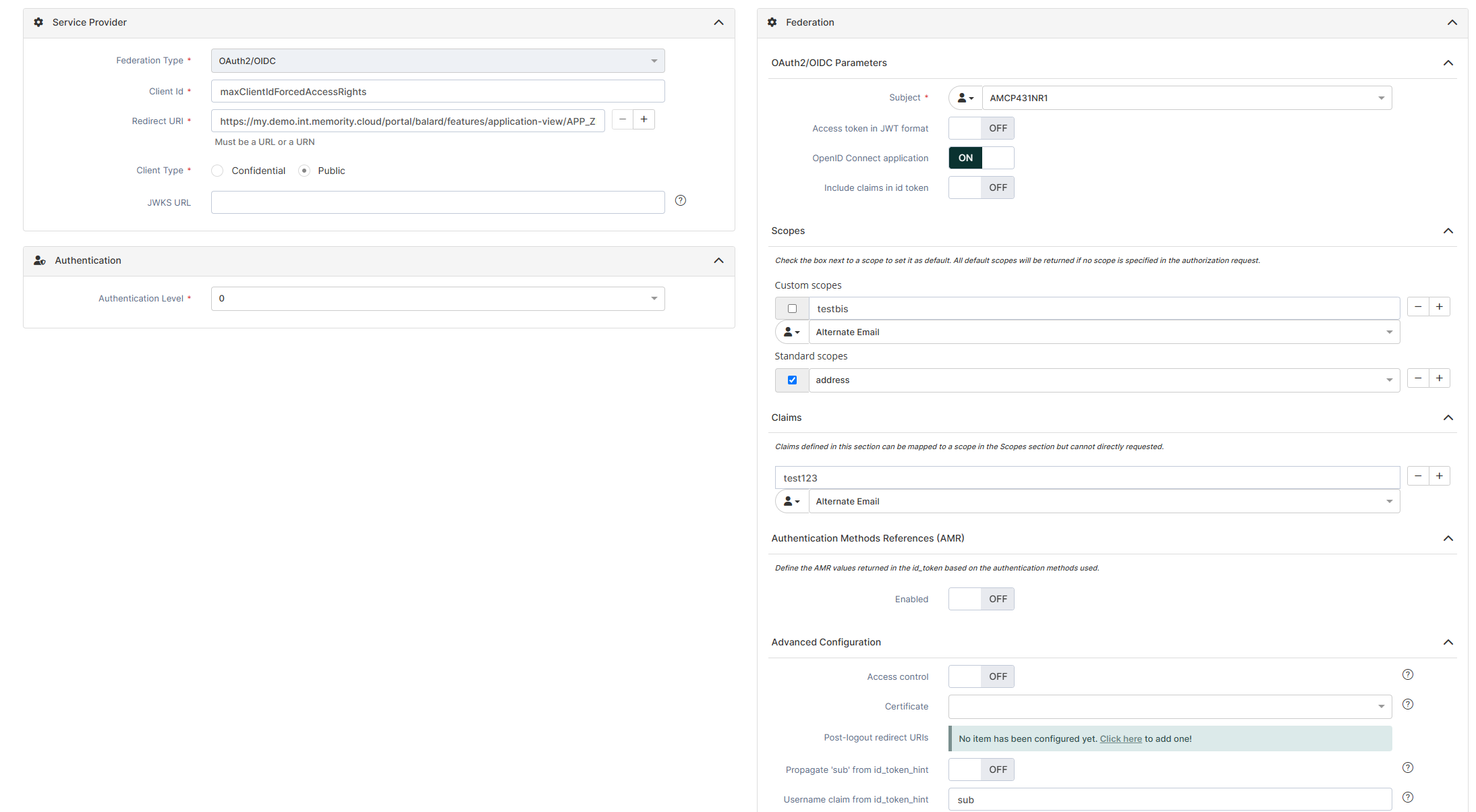The height and width of the screenshot is (812, 1476).
Task: Show help for Propagate 'sub' option
Action: tap(1408, 767)
